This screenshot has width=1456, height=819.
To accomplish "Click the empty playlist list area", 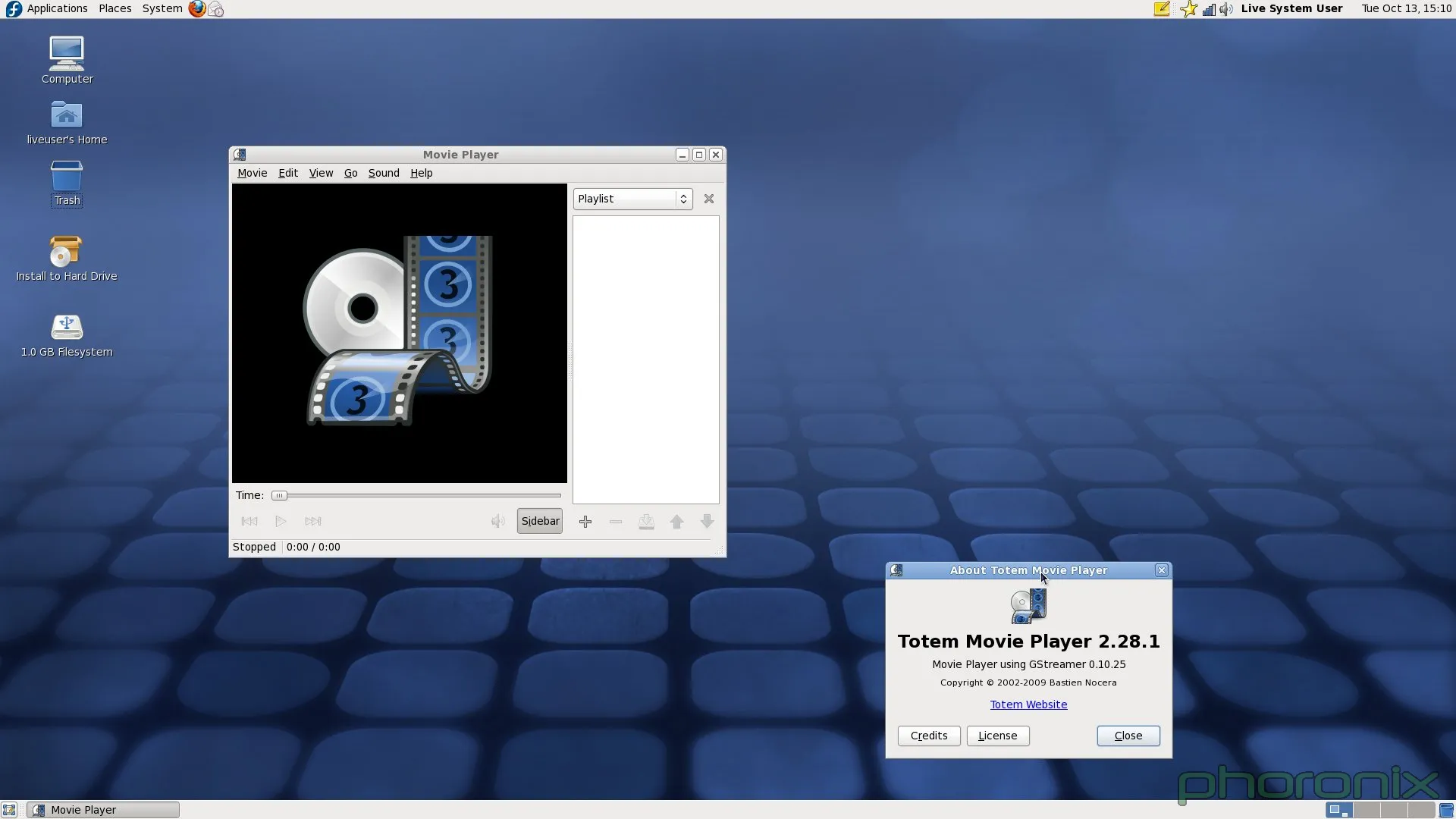I will (646, 359).
